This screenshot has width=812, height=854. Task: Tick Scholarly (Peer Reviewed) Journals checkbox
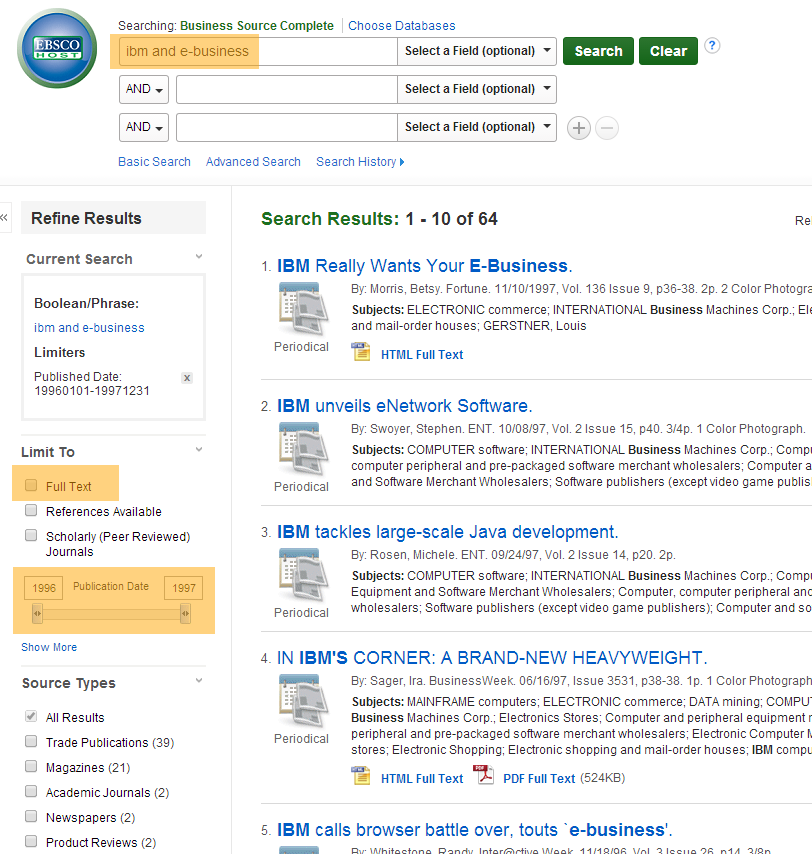coord(31,535)
